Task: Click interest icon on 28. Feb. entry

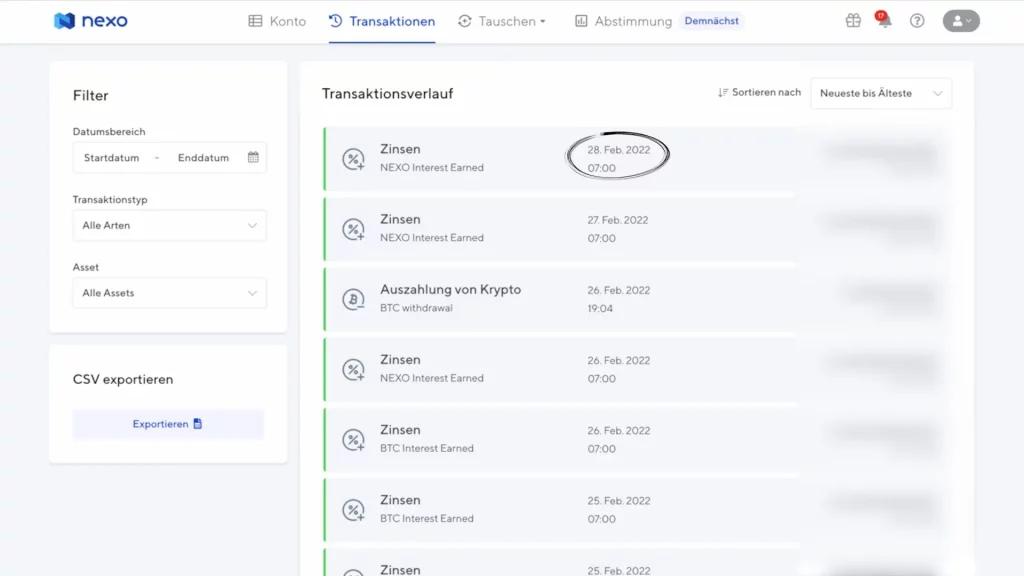Action: click(354, 159)
